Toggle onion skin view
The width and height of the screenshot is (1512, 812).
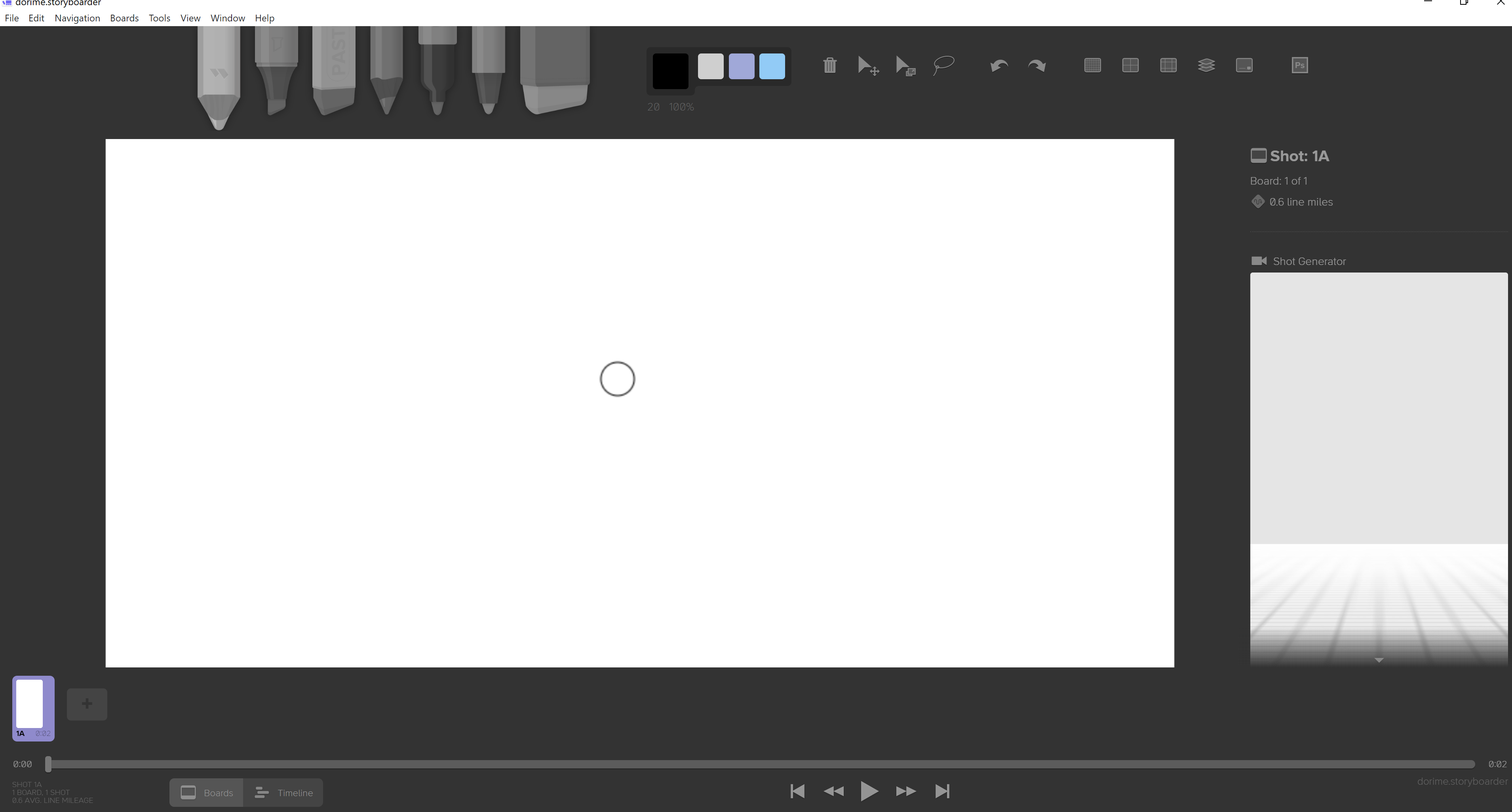[x=1206, y=65]
